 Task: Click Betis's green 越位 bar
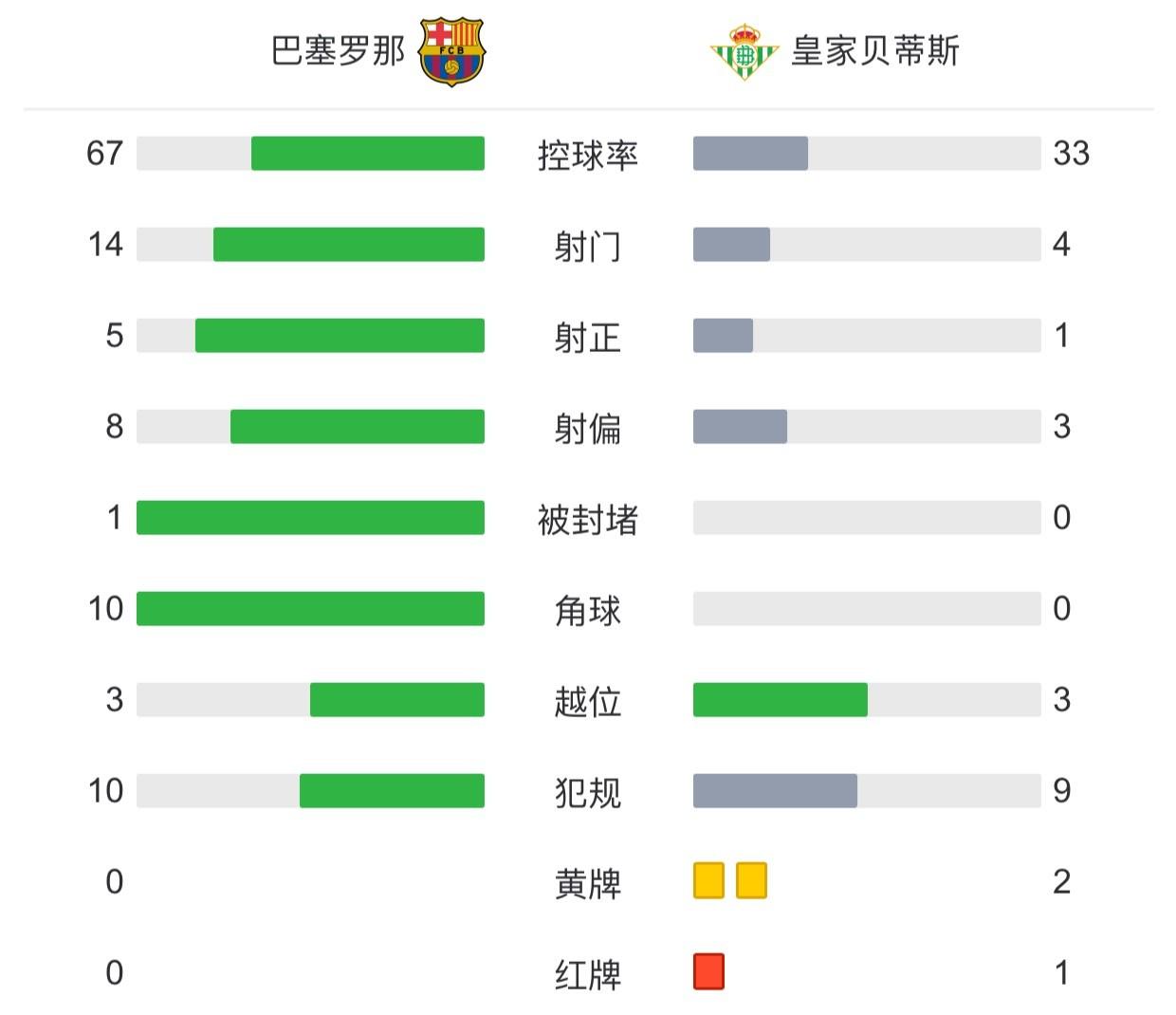point(780,700)
